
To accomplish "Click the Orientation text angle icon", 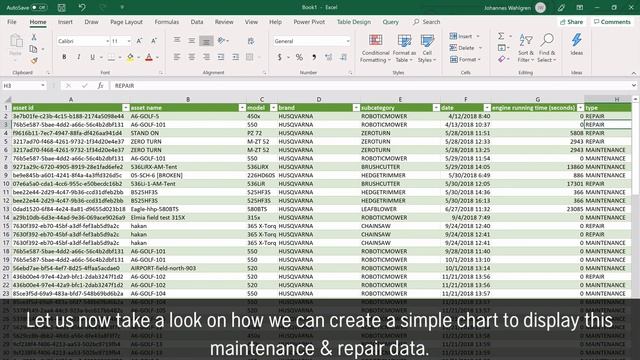I will tap(222, 40).
